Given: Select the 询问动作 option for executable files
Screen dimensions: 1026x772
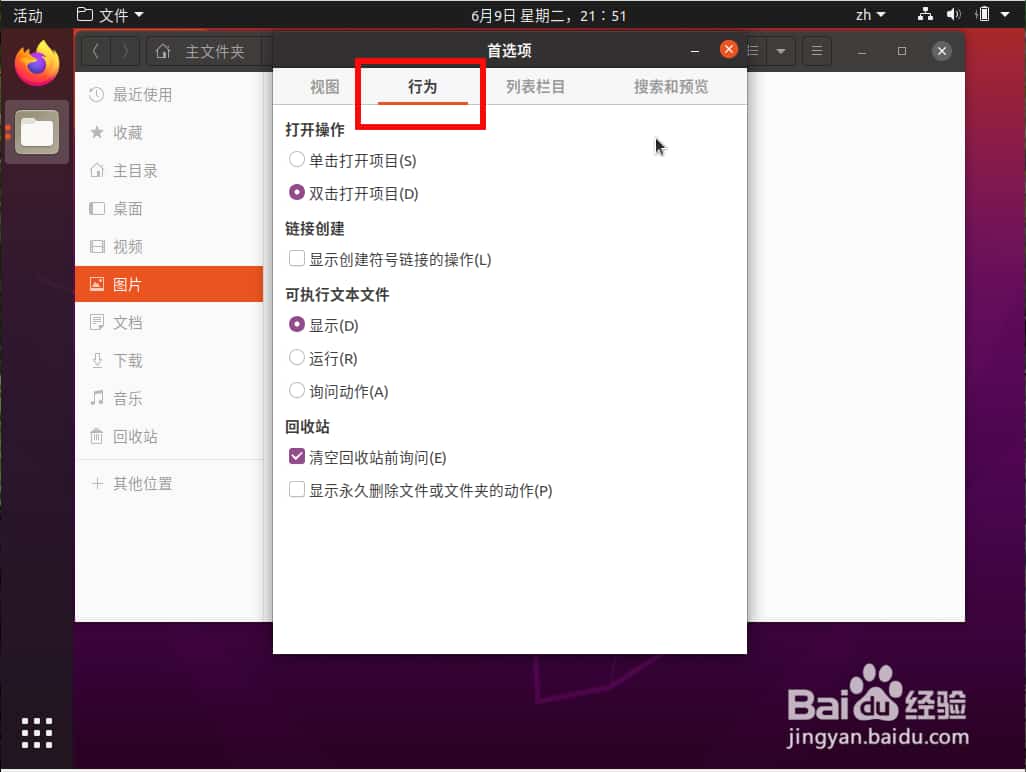Looking at the screenshot, I should click(x=297, y=391).
